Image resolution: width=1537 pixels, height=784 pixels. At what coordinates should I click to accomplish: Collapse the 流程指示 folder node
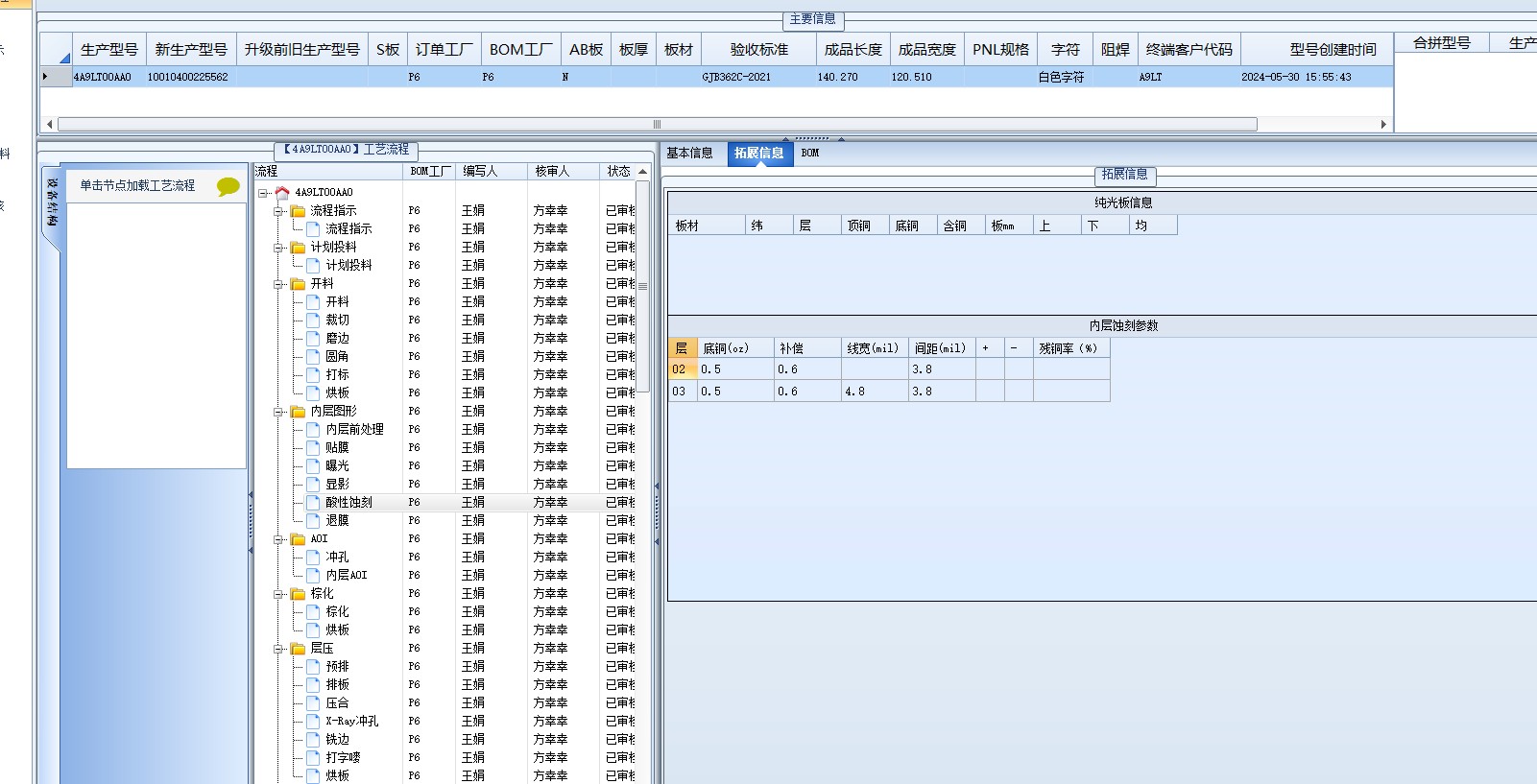click(278, 211)
